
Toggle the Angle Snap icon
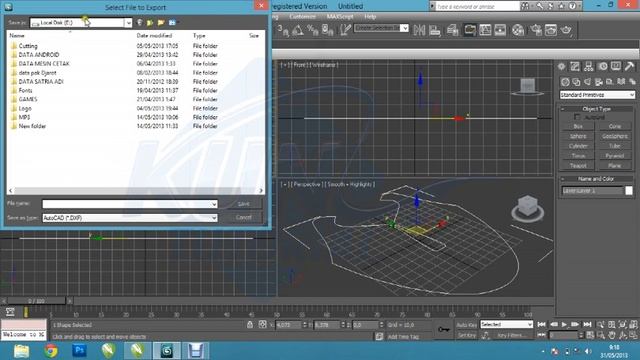pos(298,30)
